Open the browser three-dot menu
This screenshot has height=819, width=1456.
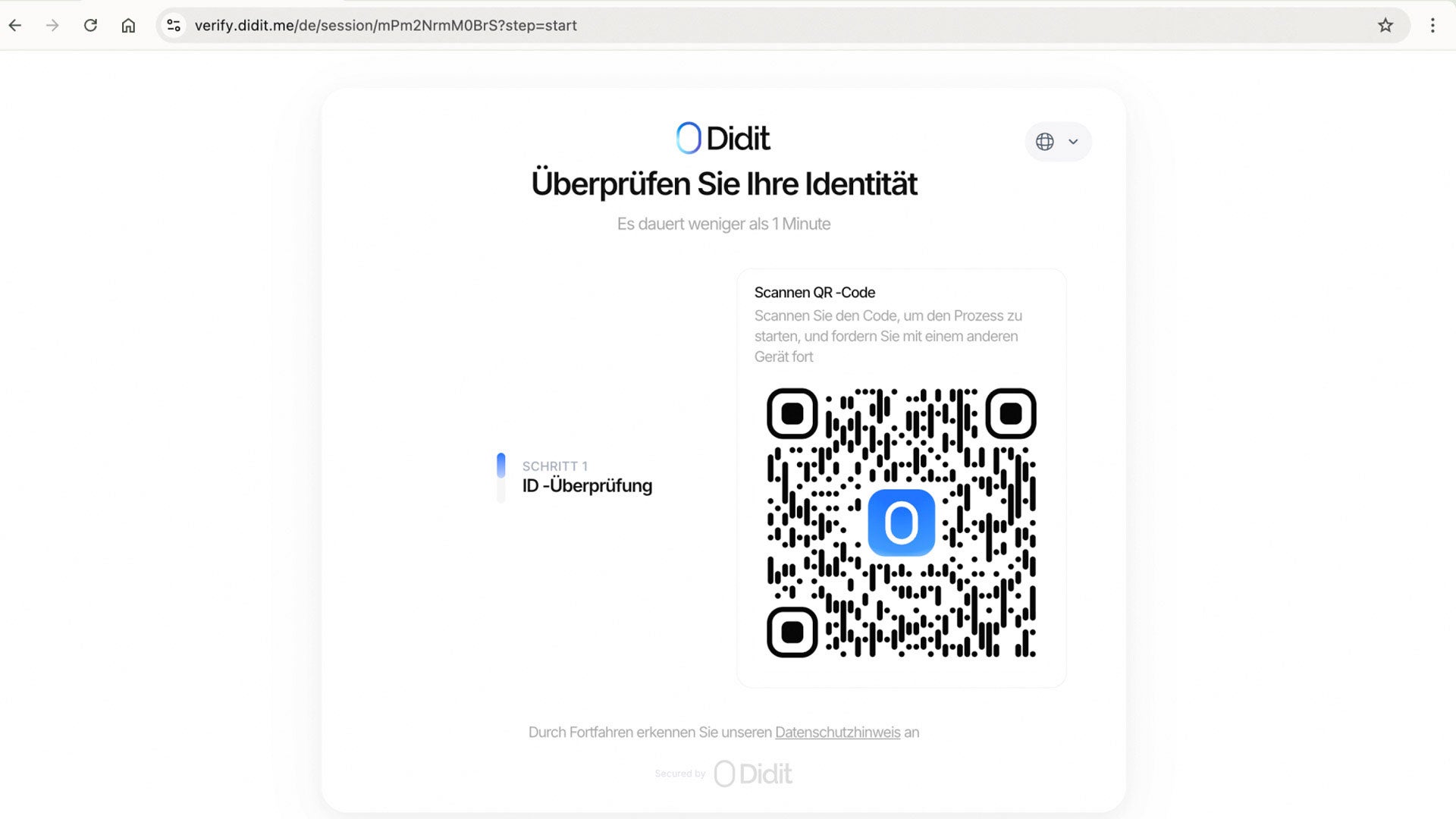pyautogui.click(x=1432, y=25)
